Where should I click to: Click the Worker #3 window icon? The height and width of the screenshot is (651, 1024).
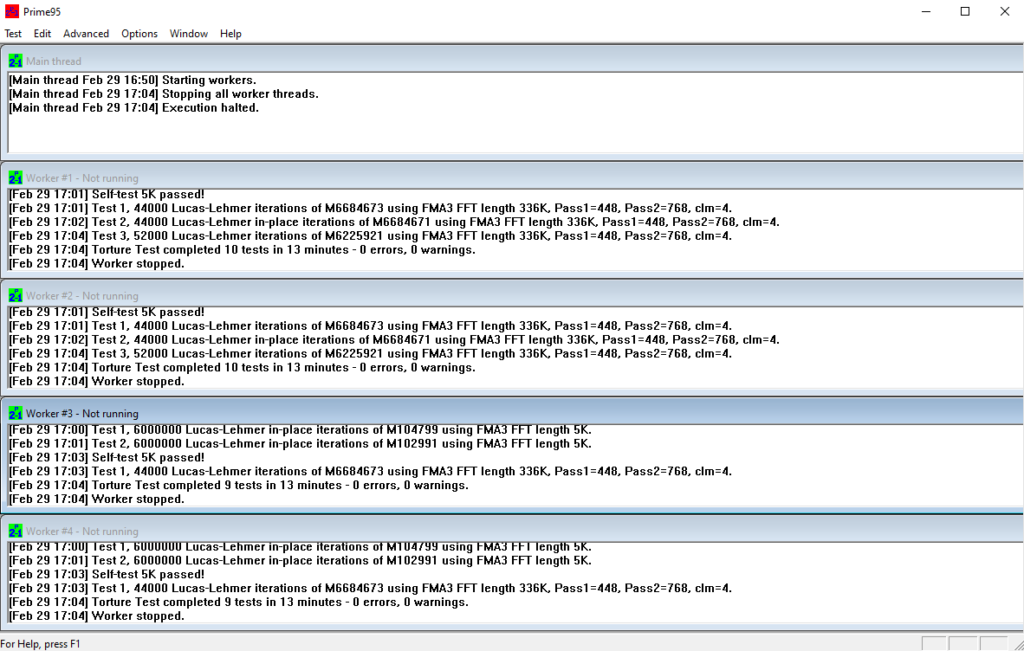15,413
